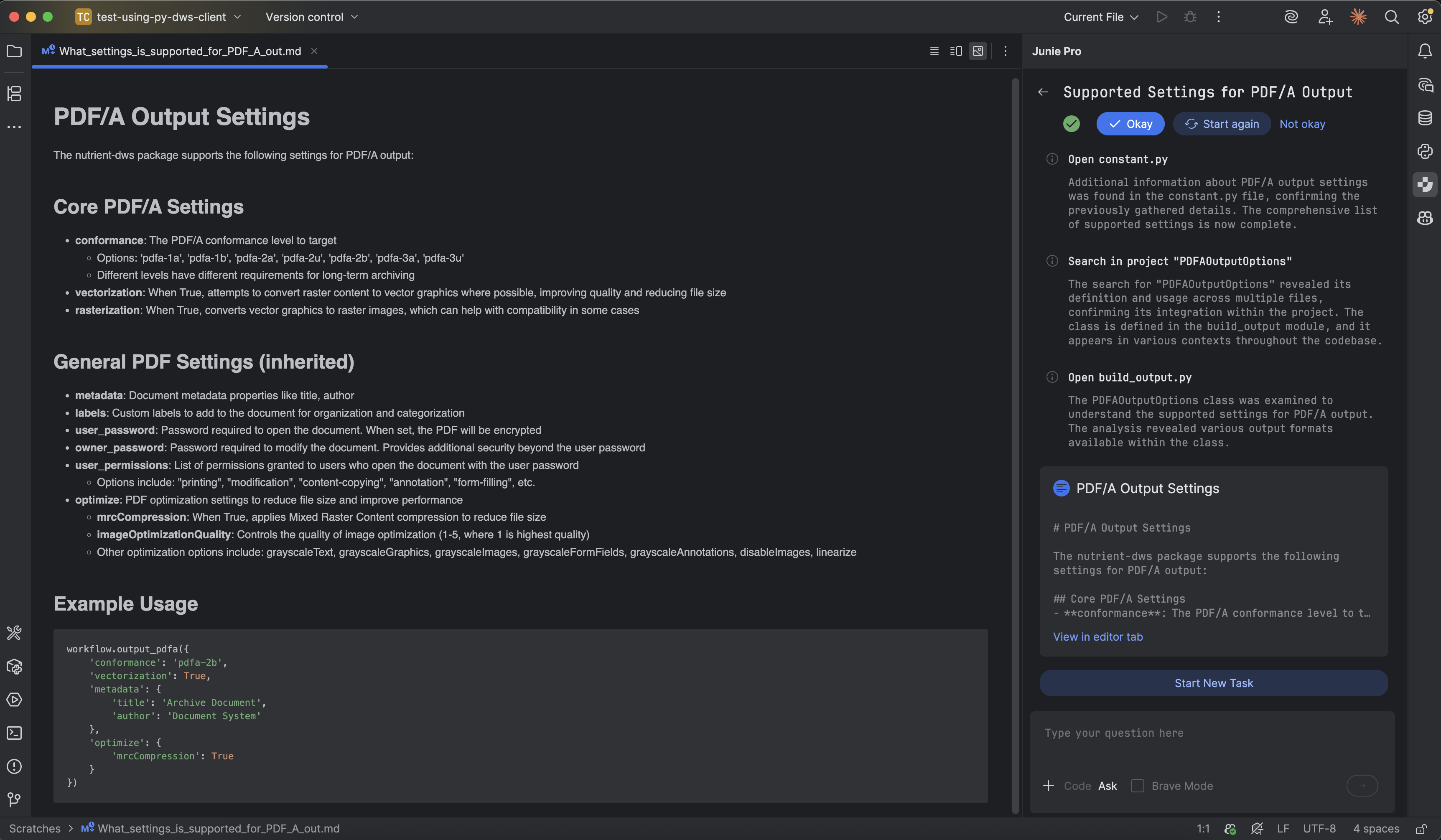Open the Terminal tool window
Viewport: 1441px width, 840px height.
pyautogui.click(x=14, y=733)
